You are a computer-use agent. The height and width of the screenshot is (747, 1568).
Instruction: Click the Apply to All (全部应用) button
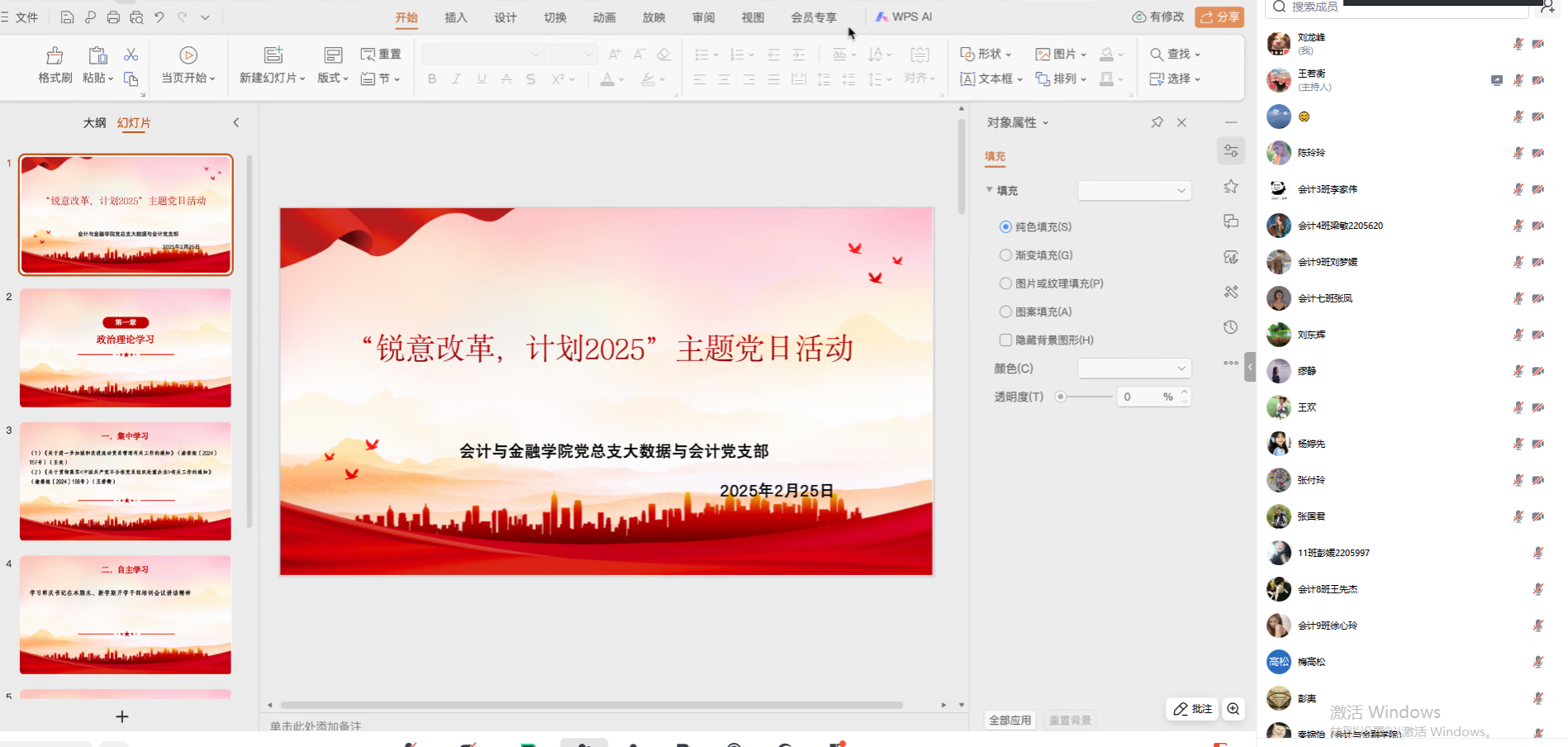[1010, 720]
